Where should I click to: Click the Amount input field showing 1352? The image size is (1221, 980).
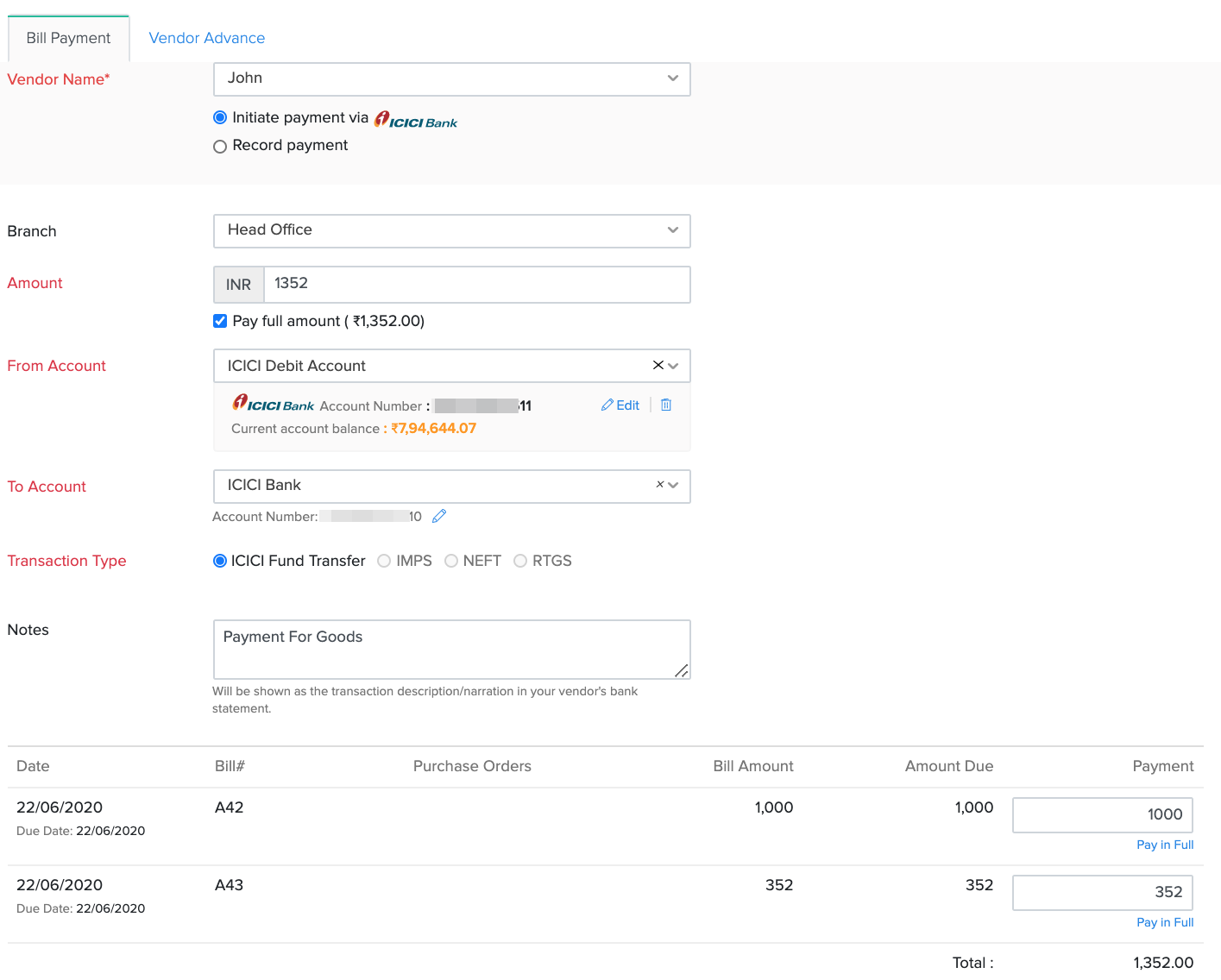(476, 284)
